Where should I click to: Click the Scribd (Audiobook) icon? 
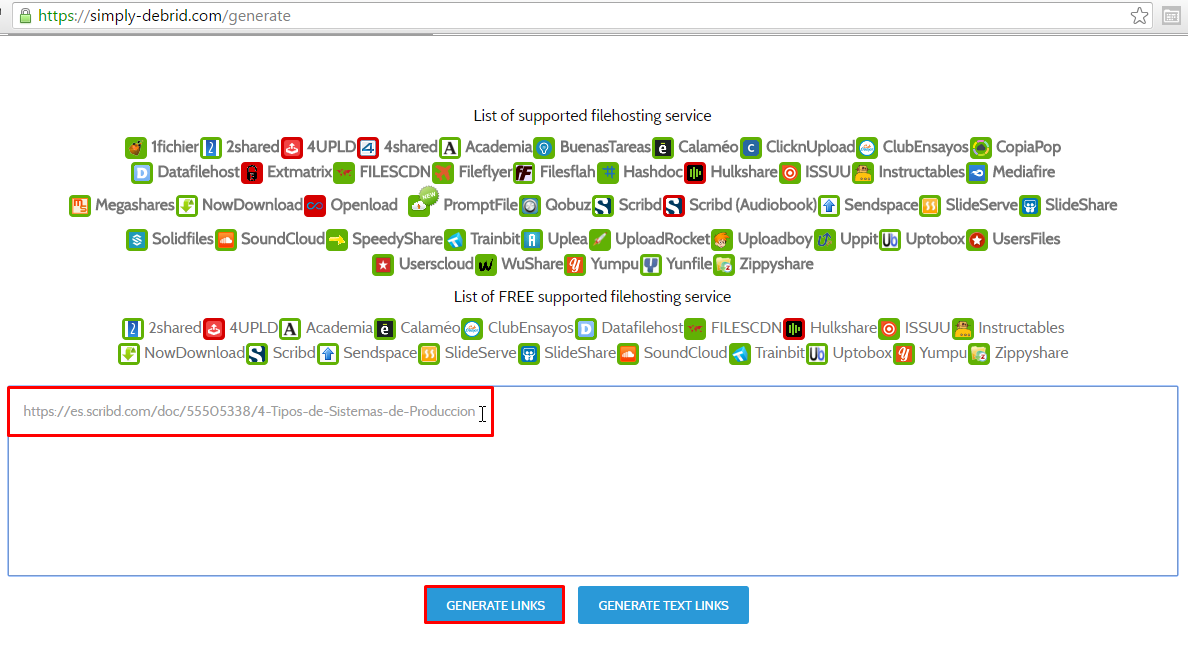(674, 205)
